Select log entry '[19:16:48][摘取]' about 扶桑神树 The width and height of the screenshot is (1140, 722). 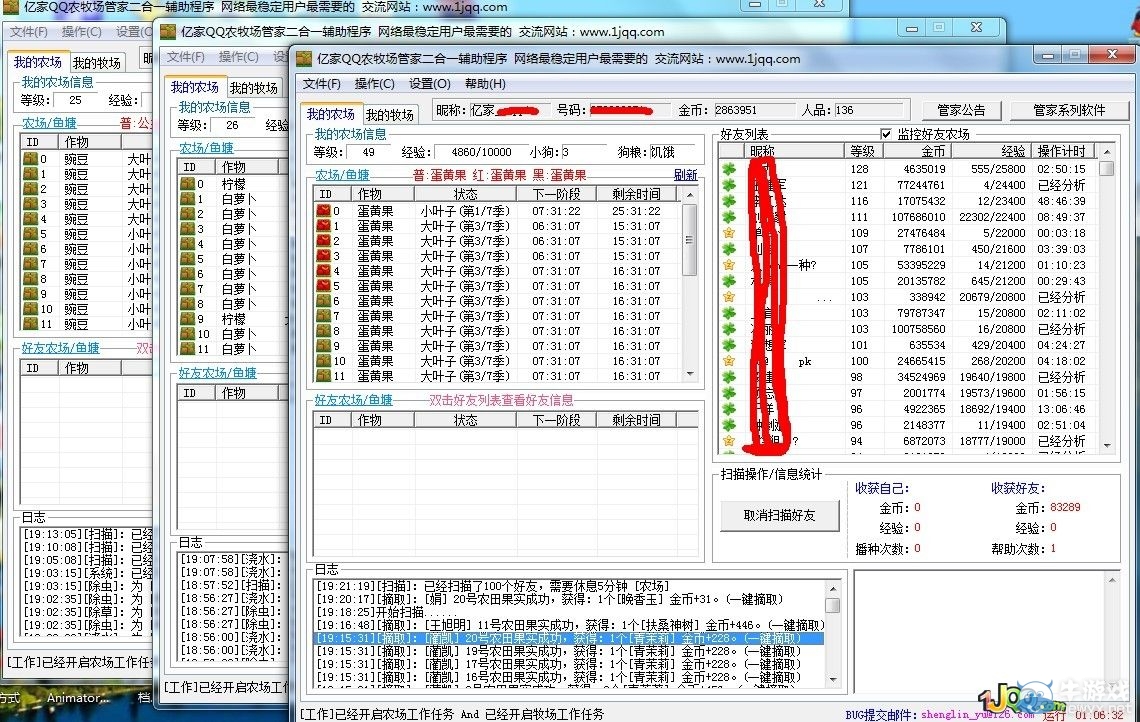pyautogui.click(x=570, y=625)
